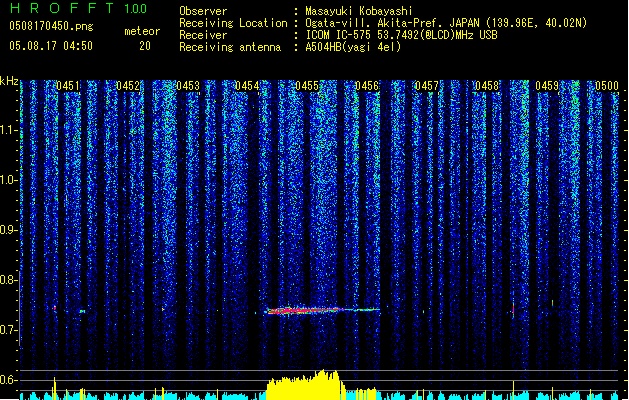Click the meteor count value 20
Viewport: 629px width, 400px height.
pos(145,46)
